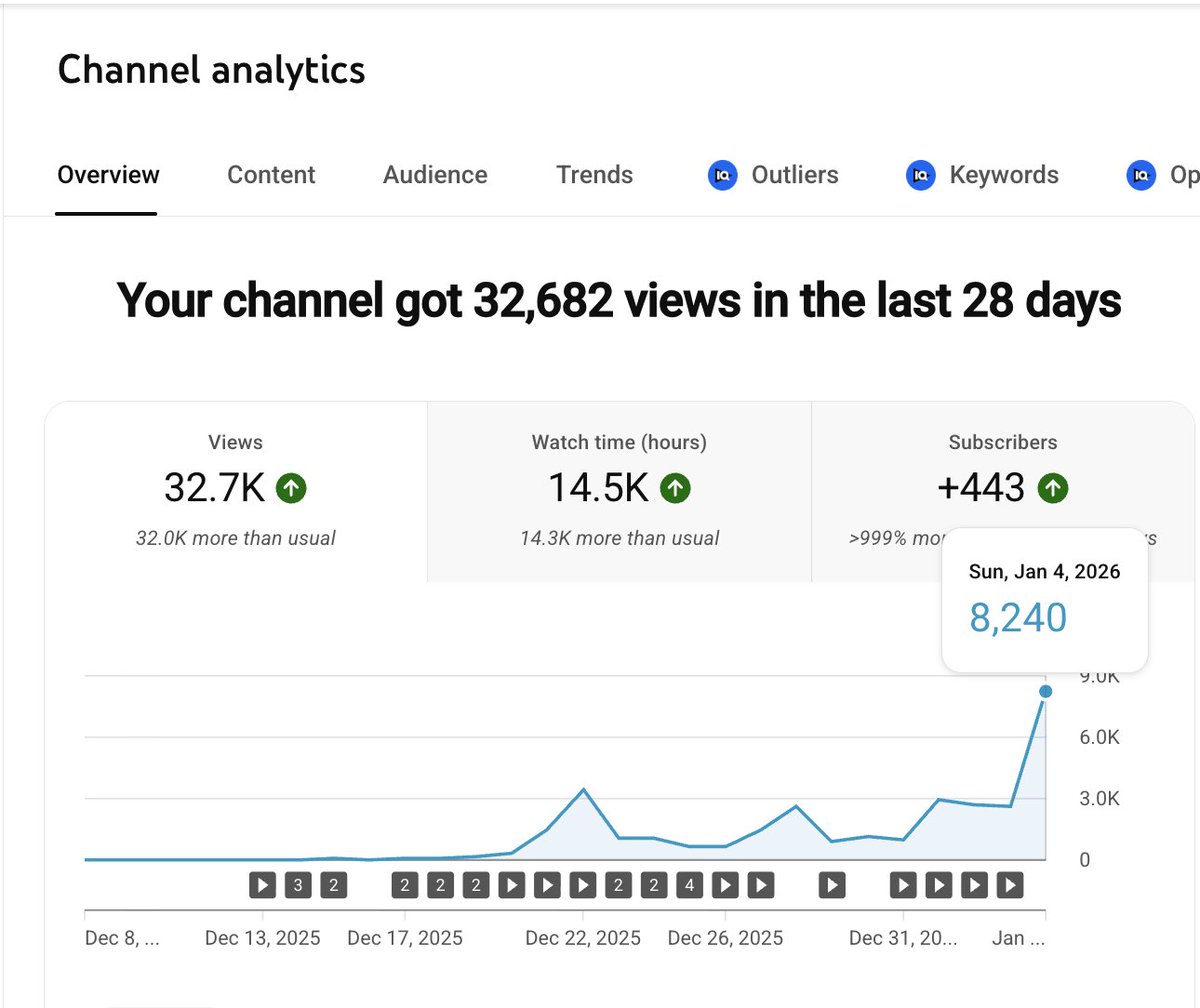Click the Dec 17, 2025 axis label
Viewport: 1200px width, 1008px height.
click(x=405, y=939)
